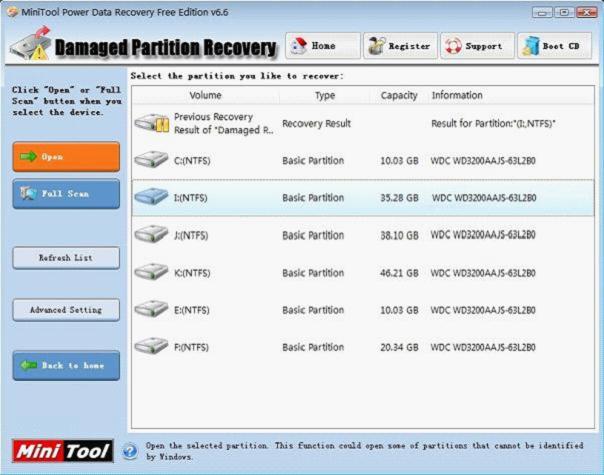Start a Full Scan of the partition
The image size is (604, 475).
66,194
